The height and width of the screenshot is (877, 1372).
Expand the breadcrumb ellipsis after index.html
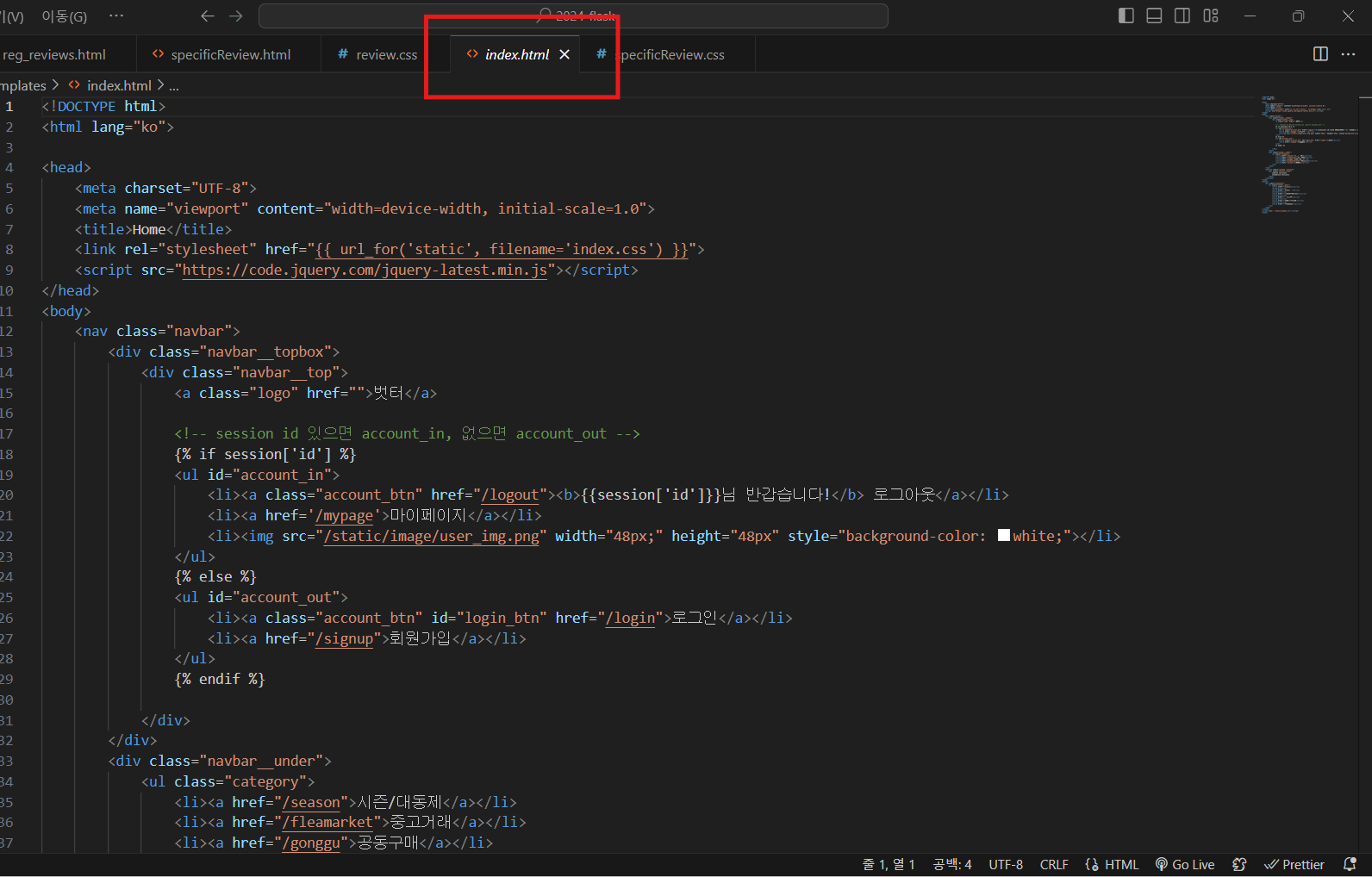174,85
